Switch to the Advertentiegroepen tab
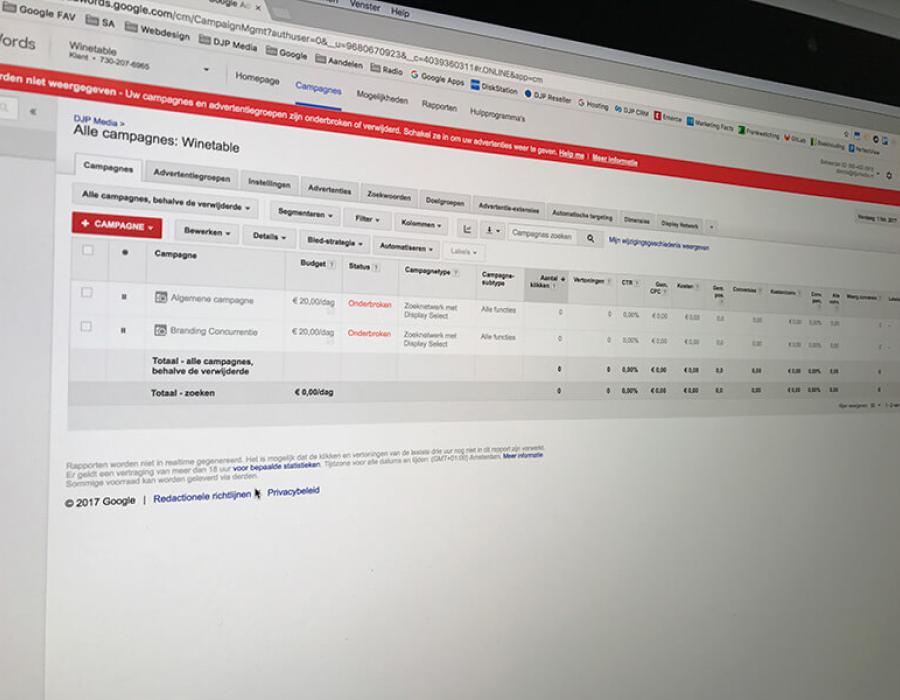 [192, 176]
